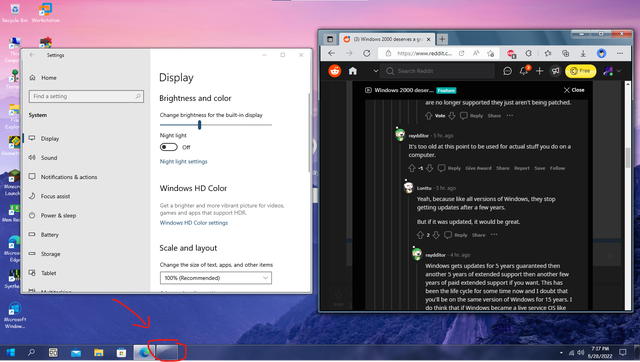Open Power & sleep settings
Image resolution: width=640 pixels, height=362 pixels.
[x=58, y=215]
